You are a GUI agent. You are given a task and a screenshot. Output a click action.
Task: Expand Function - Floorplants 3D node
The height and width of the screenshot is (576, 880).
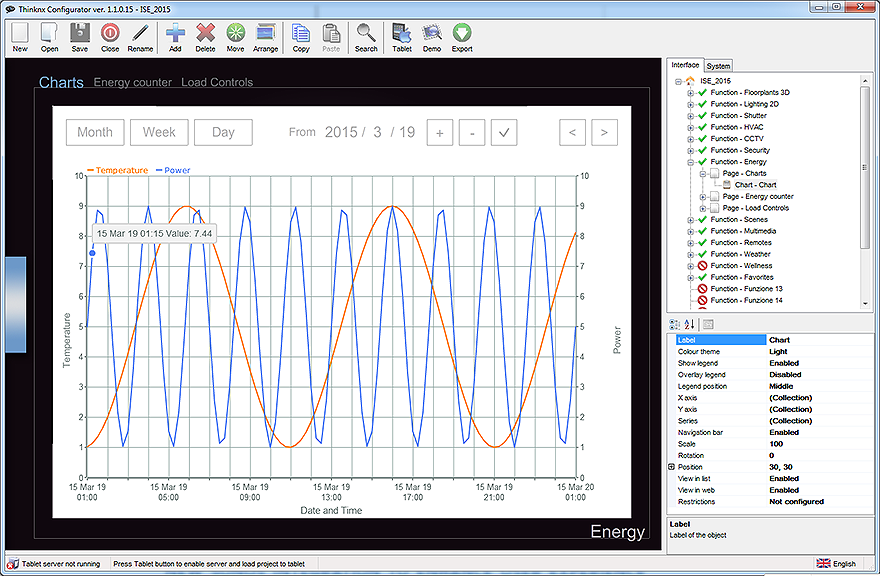(690, 93)
